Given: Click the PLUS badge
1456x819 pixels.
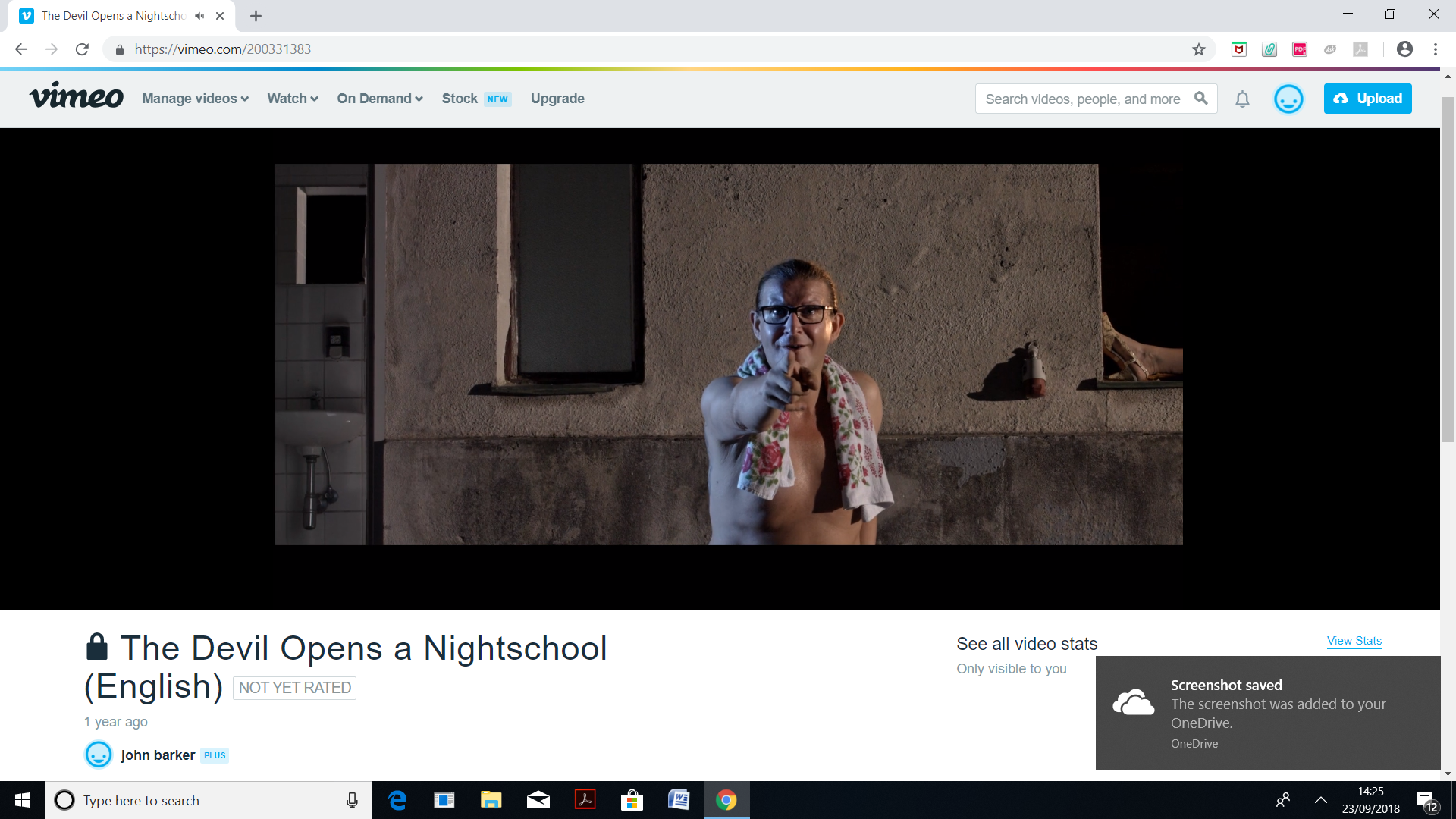Looking at the screenshot, I should point(215,755).
